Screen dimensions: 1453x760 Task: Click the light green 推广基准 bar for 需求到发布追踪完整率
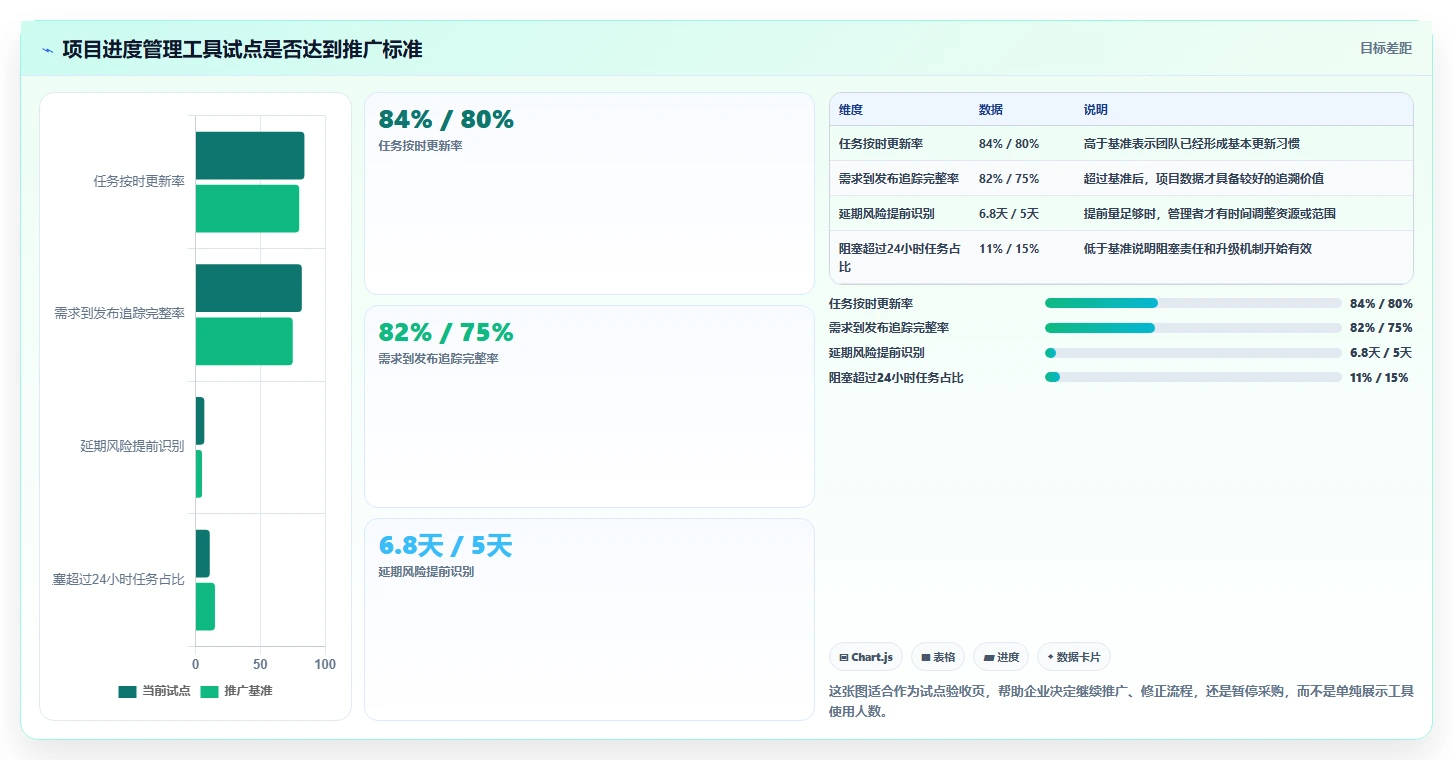coord(244,341)
